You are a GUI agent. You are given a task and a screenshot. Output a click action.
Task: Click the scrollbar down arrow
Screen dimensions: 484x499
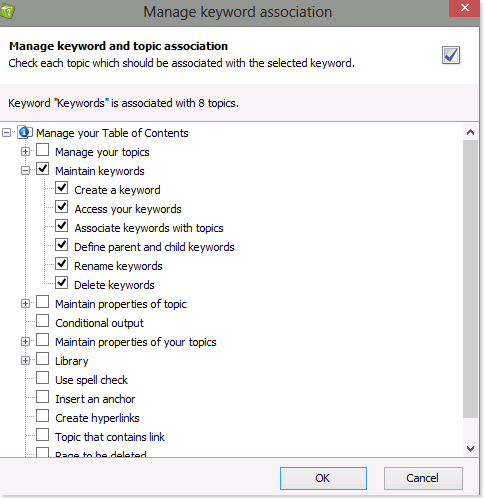(x=470, y=449)
